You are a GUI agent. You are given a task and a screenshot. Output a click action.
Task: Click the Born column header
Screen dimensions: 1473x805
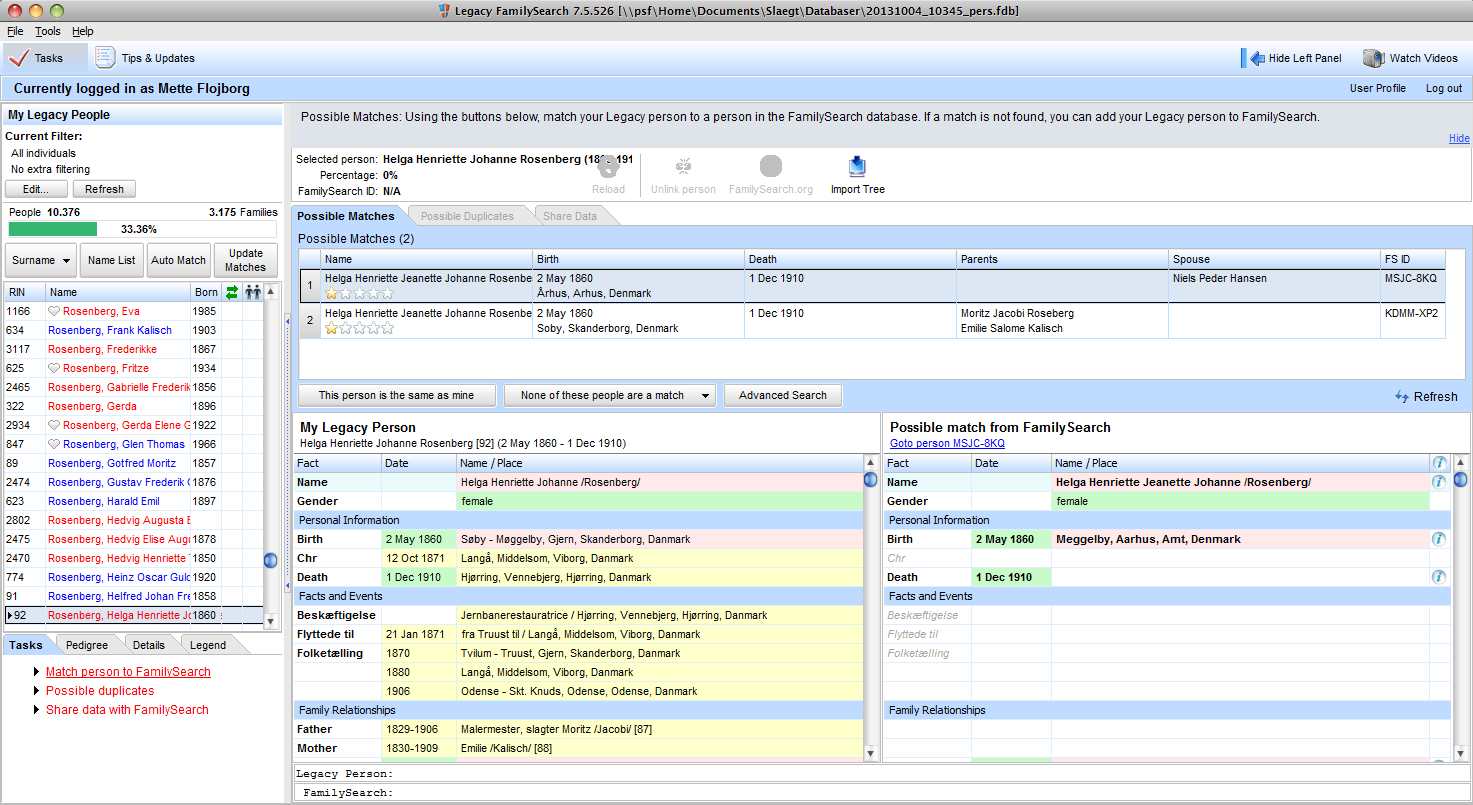206,292
